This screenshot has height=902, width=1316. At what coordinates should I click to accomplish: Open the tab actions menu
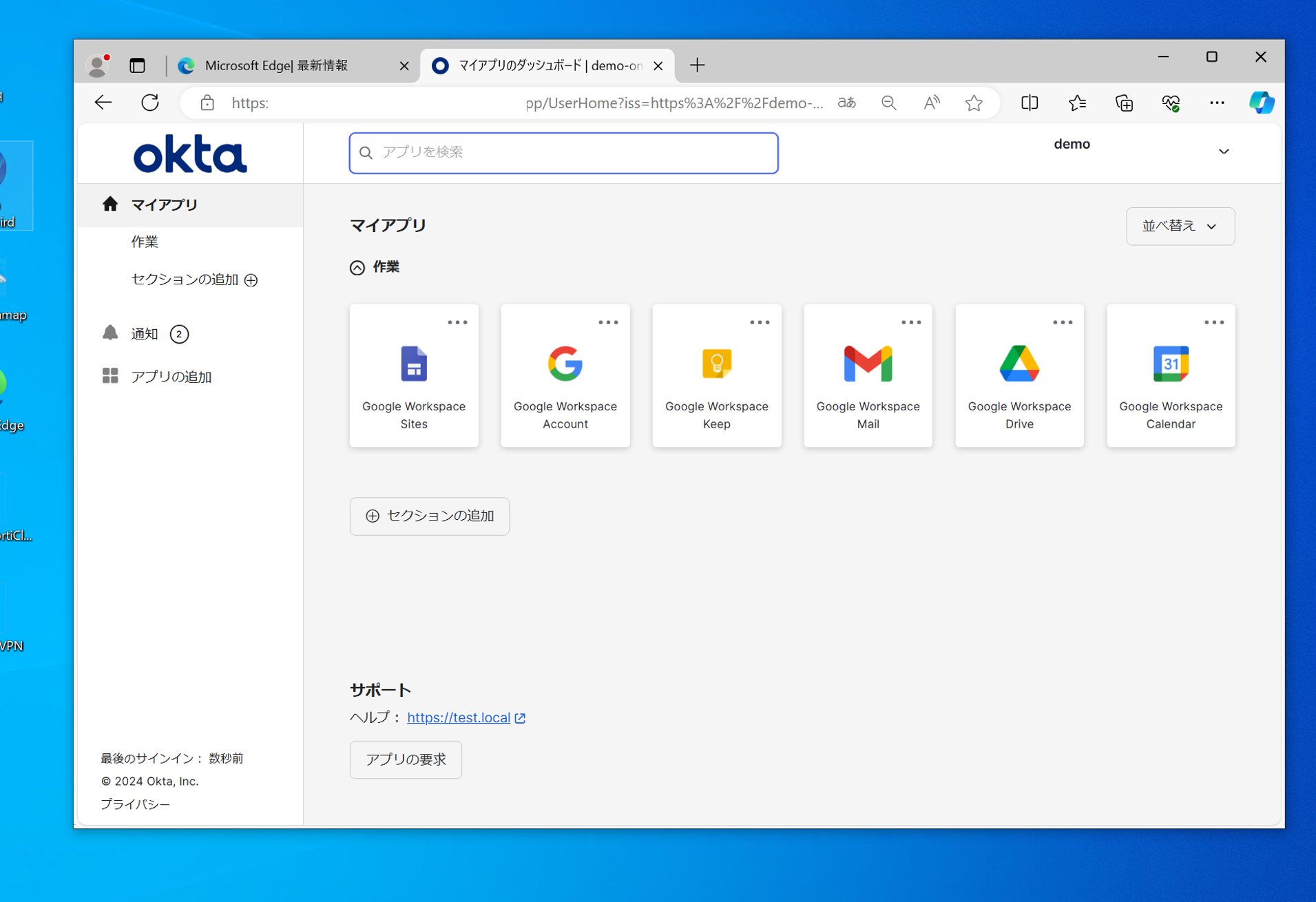point(138,65)
